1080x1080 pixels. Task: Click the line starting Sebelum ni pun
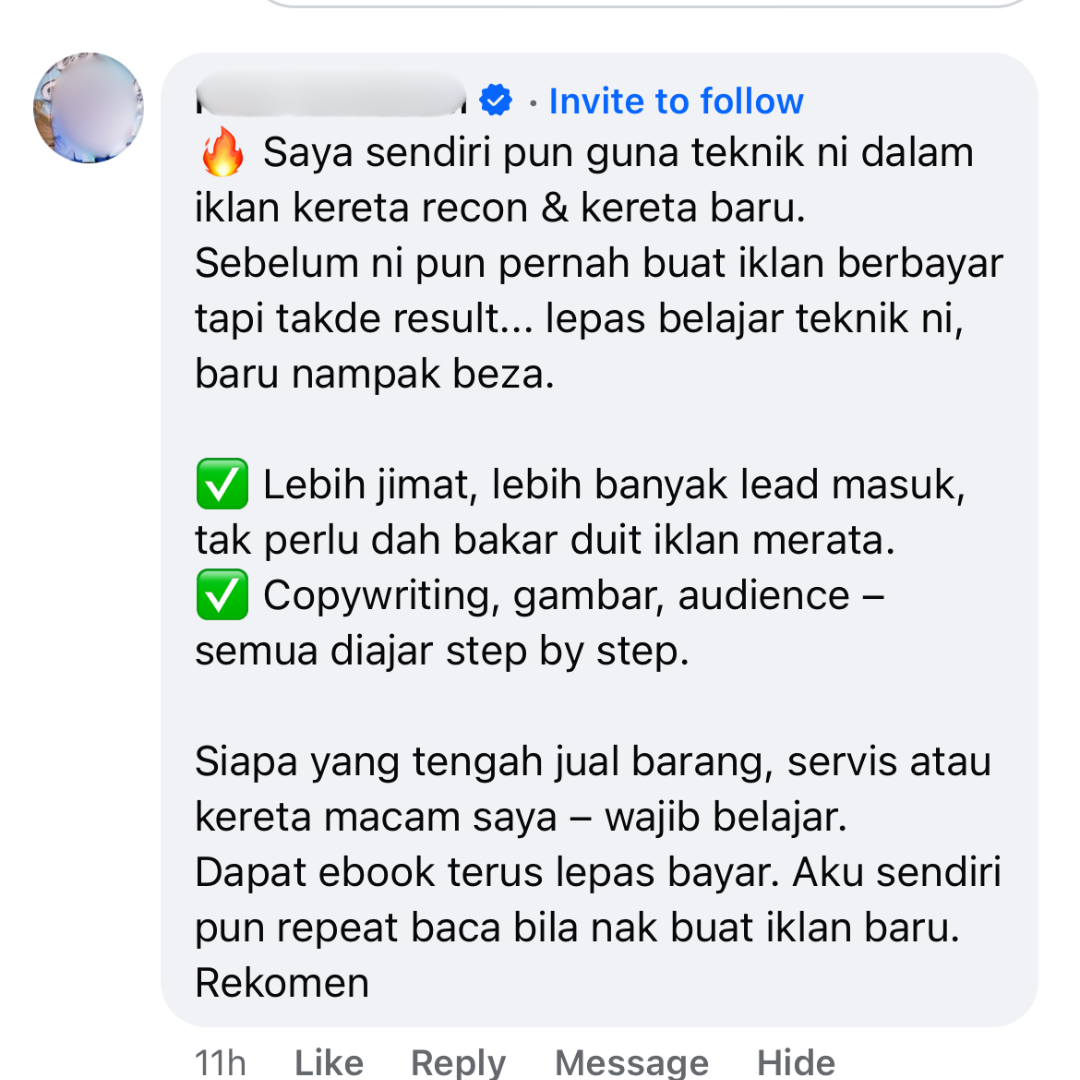coord(599,264)
